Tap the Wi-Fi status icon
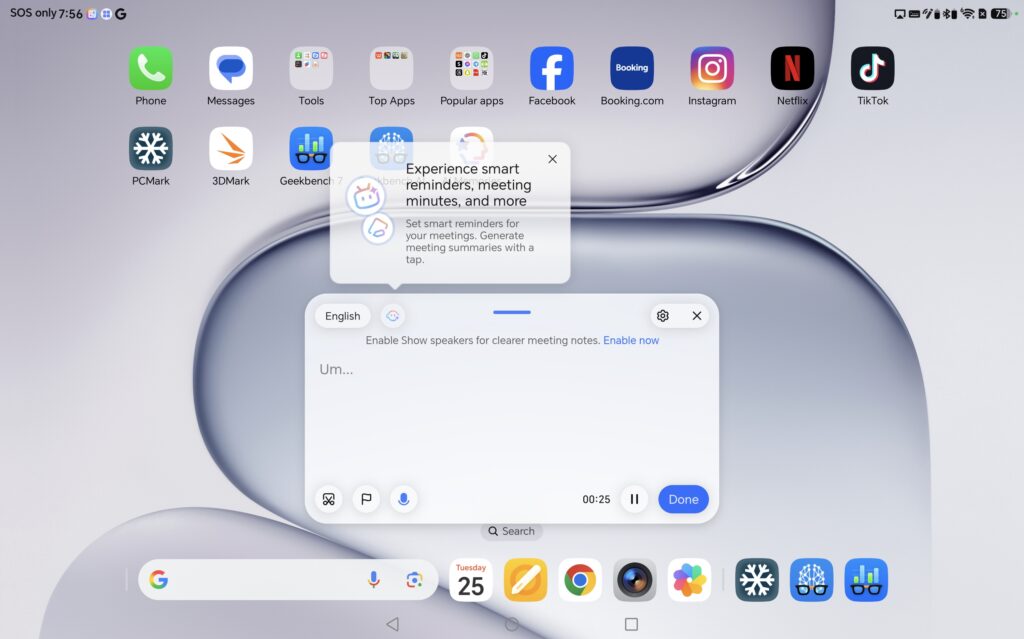Image resolution: width=1024 pixels, height=639 pixels. [967, 13]
